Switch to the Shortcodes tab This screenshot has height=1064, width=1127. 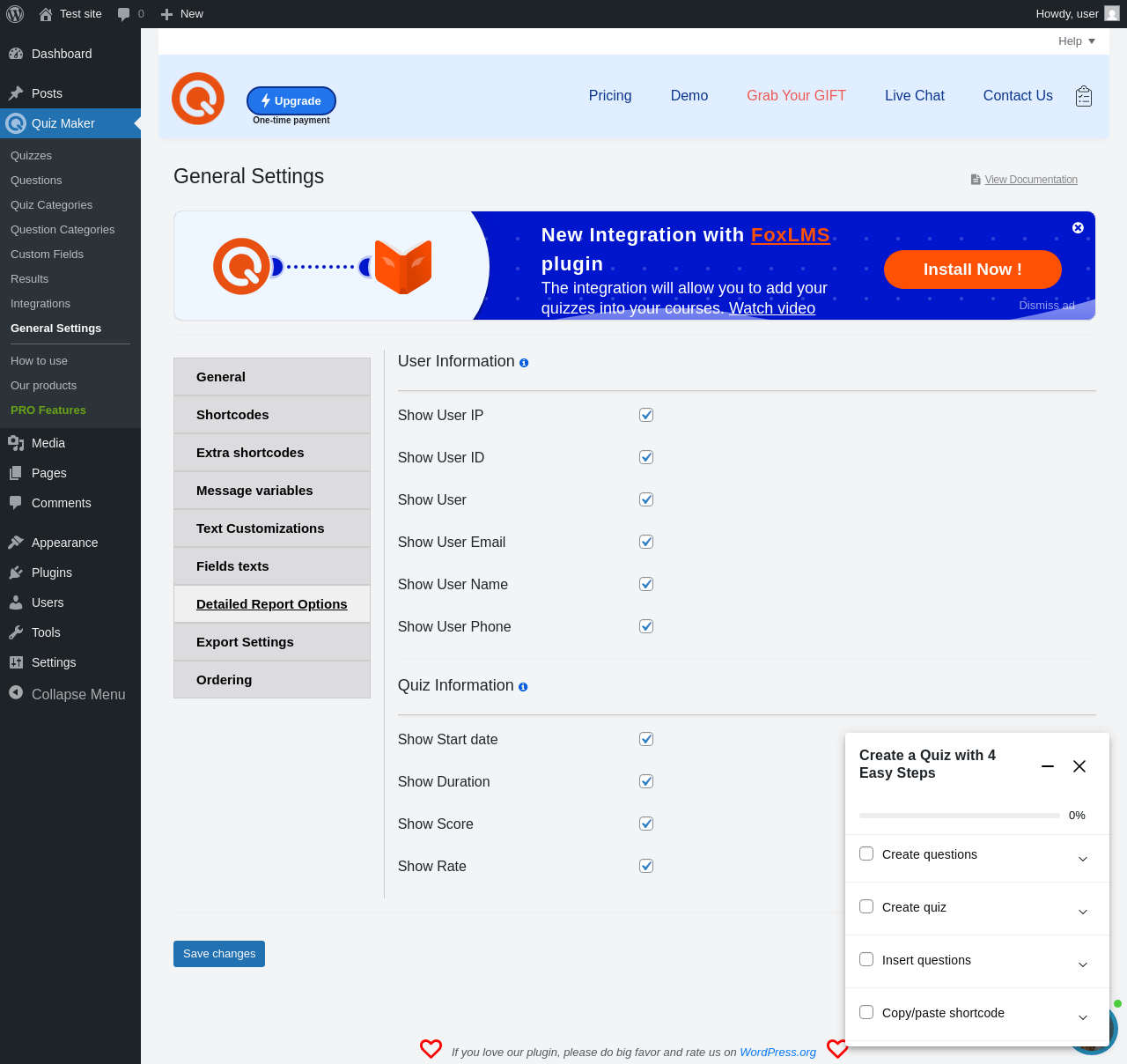click(x=272, y=415)
